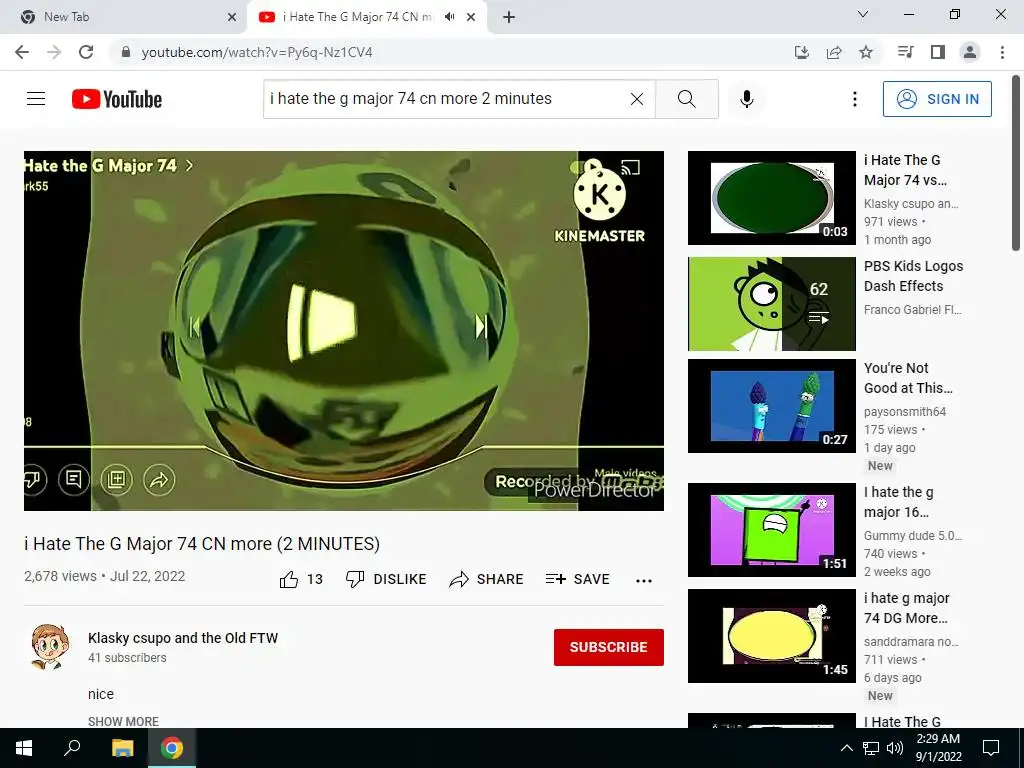This screenshot has height=768, width=1024.
Task: Open share arrow icon in video overlay
Action: coord(159,481)
